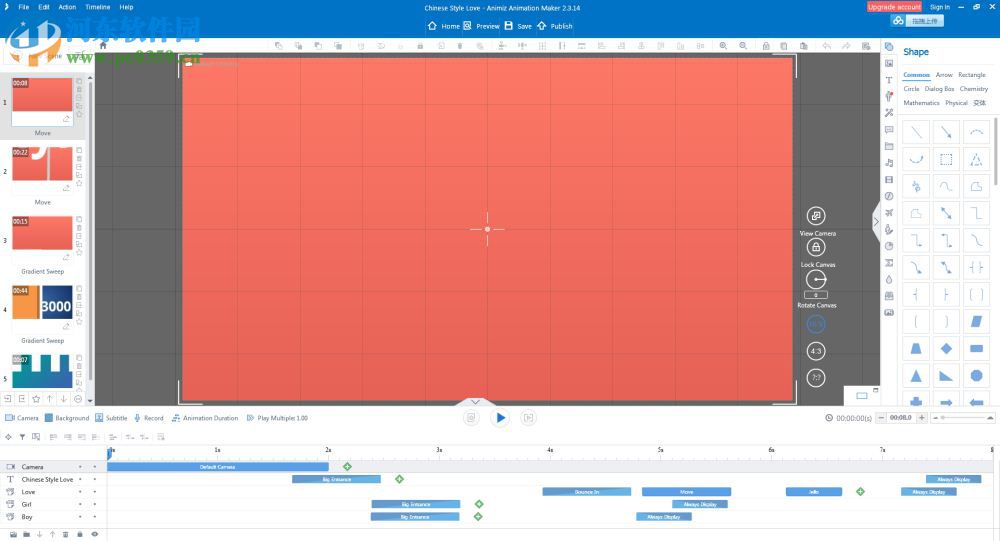Image resolution: width=1000 pixels, height=541 pixels.
Task: Switch to the Arrow shape tab
Action: coord(944,75)
